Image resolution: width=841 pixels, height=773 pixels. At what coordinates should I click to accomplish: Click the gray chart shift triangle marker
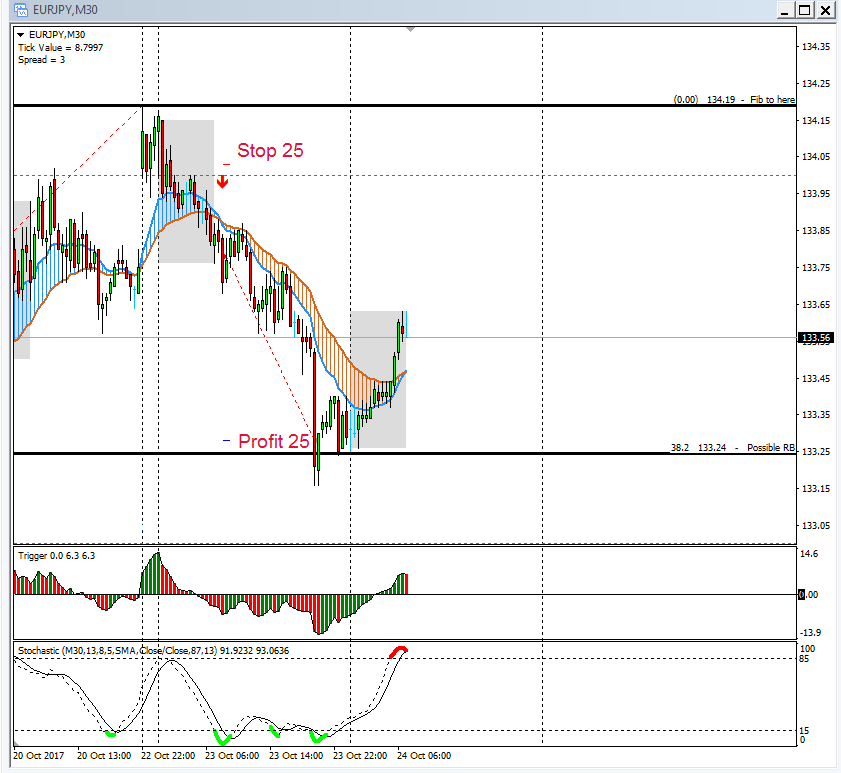[410, 30]
